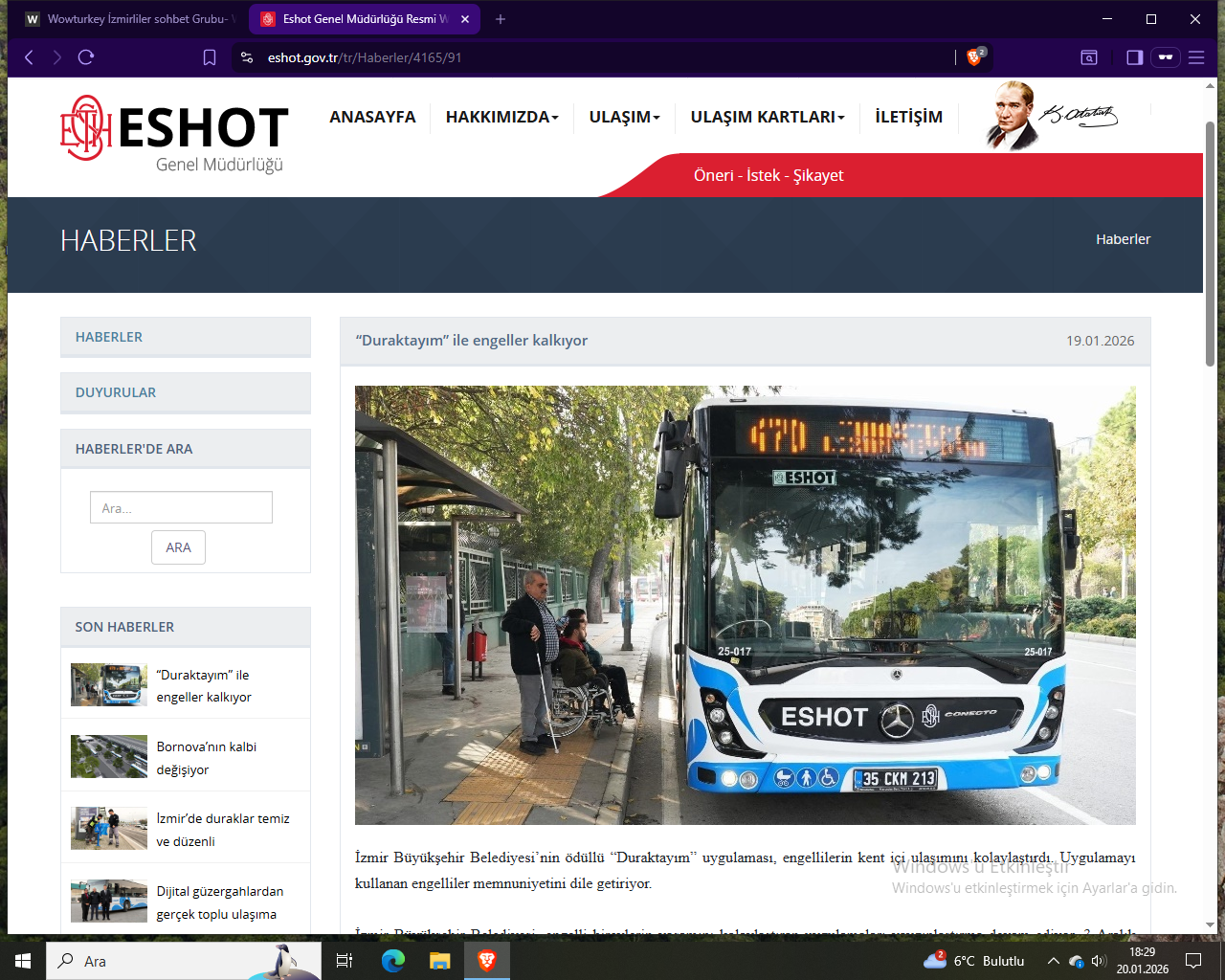Switch to the Wowturkey İzmirliler browser tab
This screenshot has width=1225, height=980.
pos(127,19)
